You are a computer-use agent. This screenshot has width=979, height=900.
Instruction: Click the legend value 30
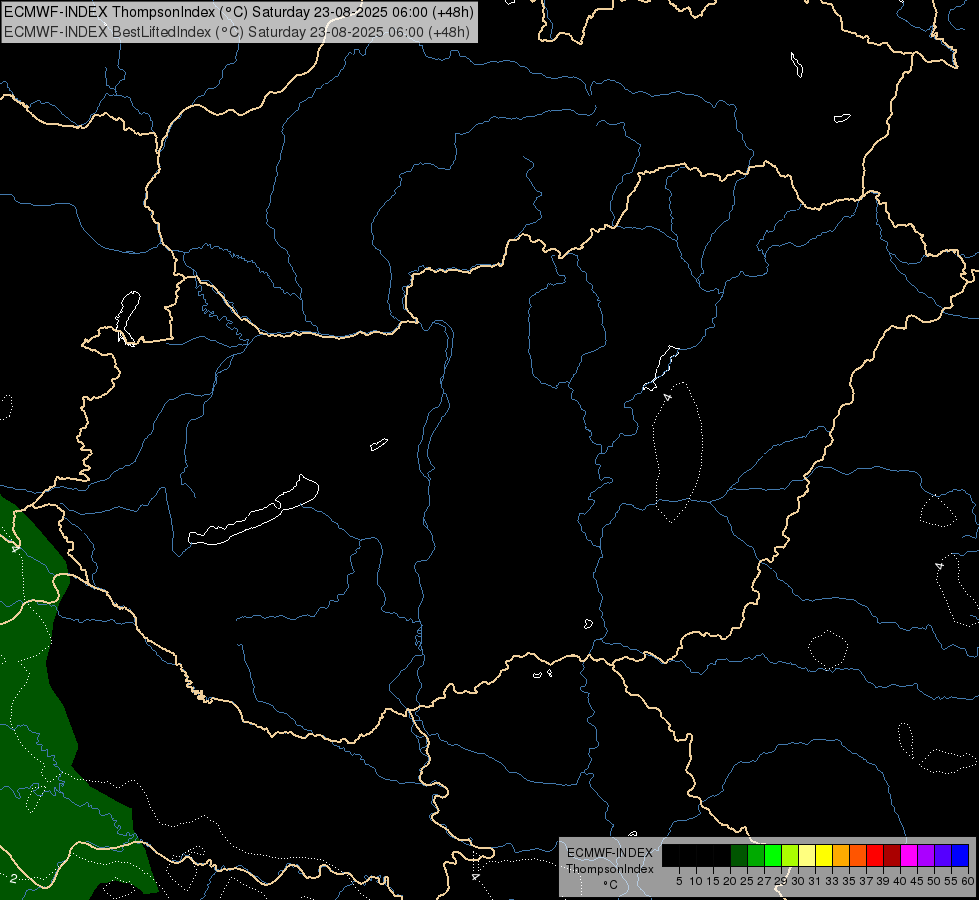(799, 881)
